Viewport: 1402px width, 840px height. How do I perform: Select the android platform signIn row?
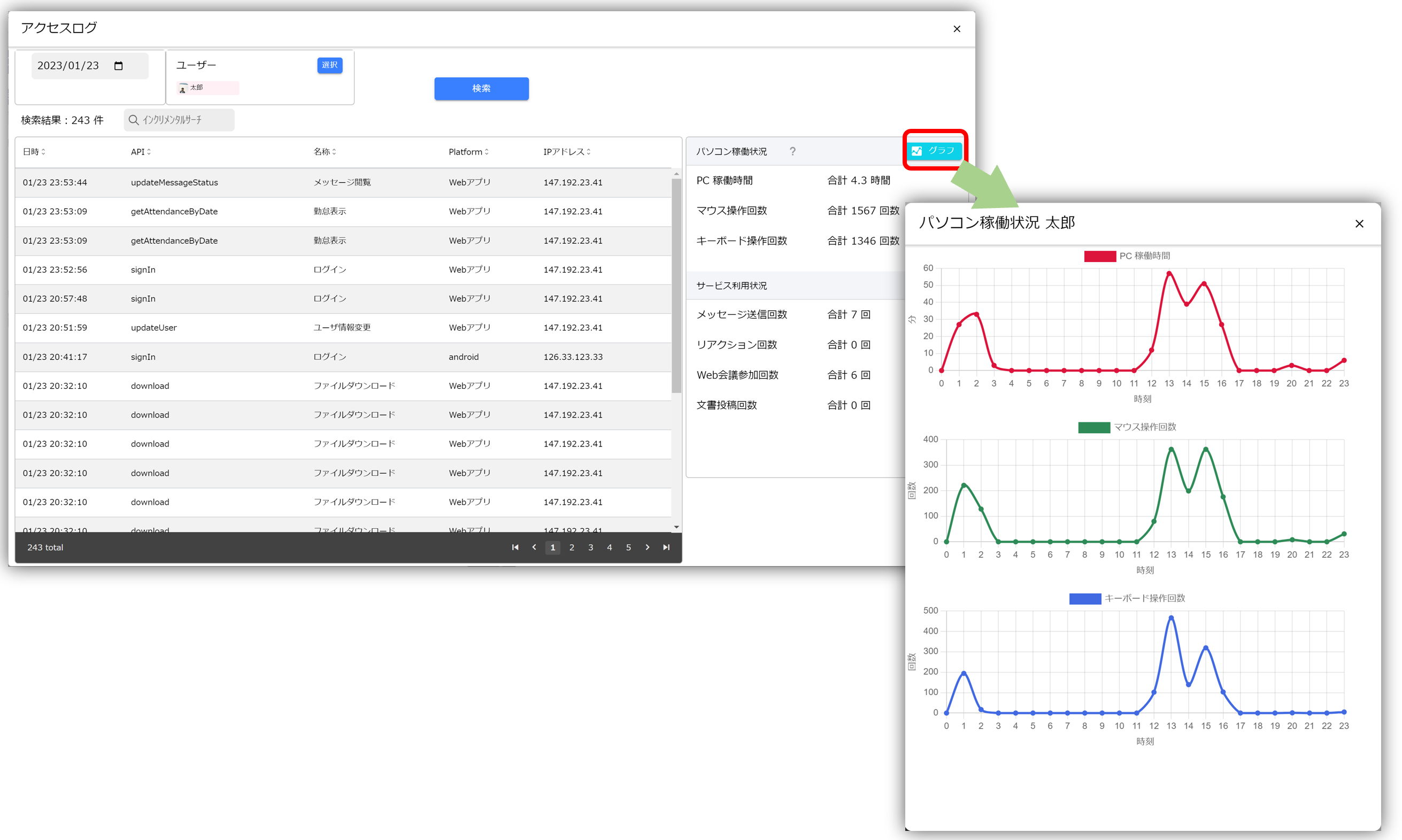point(343,357)
